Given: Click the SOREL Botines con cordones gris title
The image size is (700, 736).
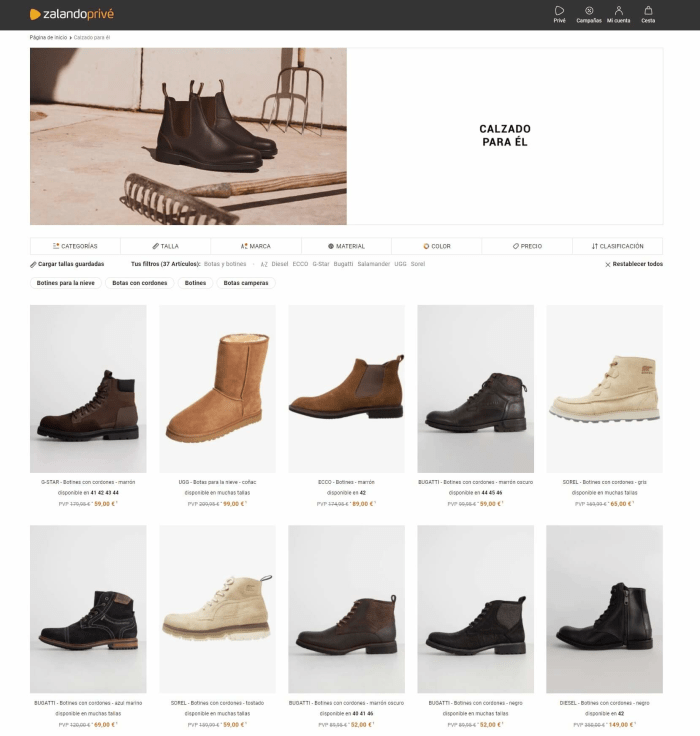Looking at the screenshot, I should [605, 482].
